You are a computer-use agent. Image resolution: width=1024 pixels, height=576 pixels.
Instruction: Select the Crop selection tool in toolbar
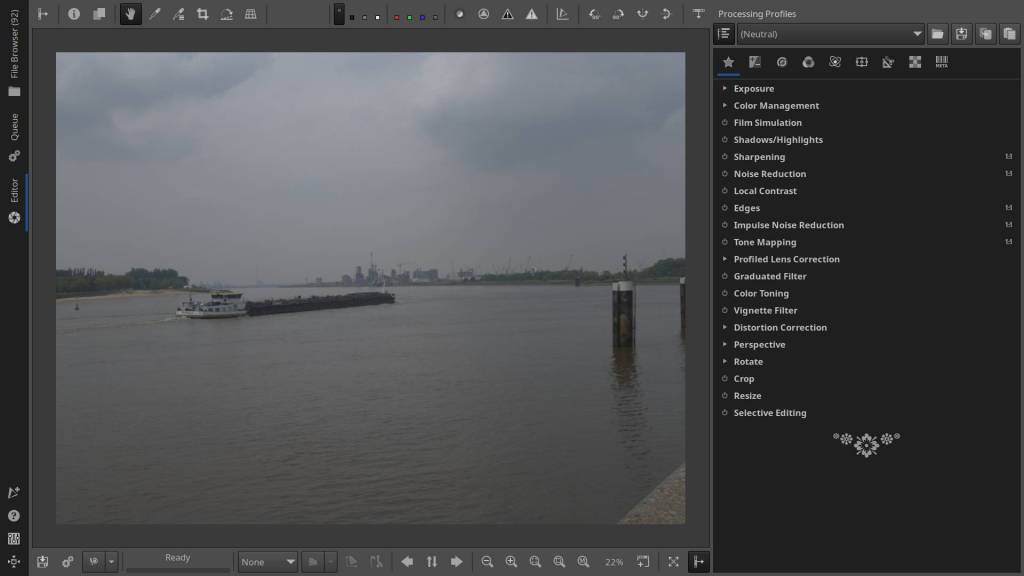pos(202,14)
